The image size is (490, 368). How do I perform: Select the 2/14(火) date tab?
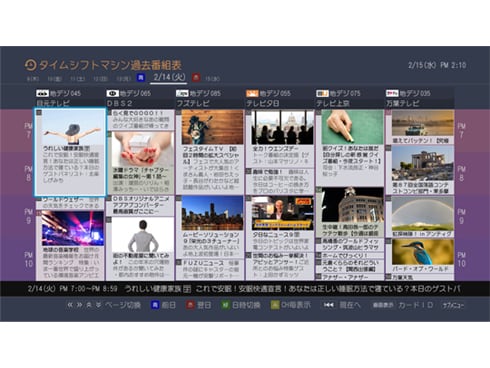click(169, 77)
